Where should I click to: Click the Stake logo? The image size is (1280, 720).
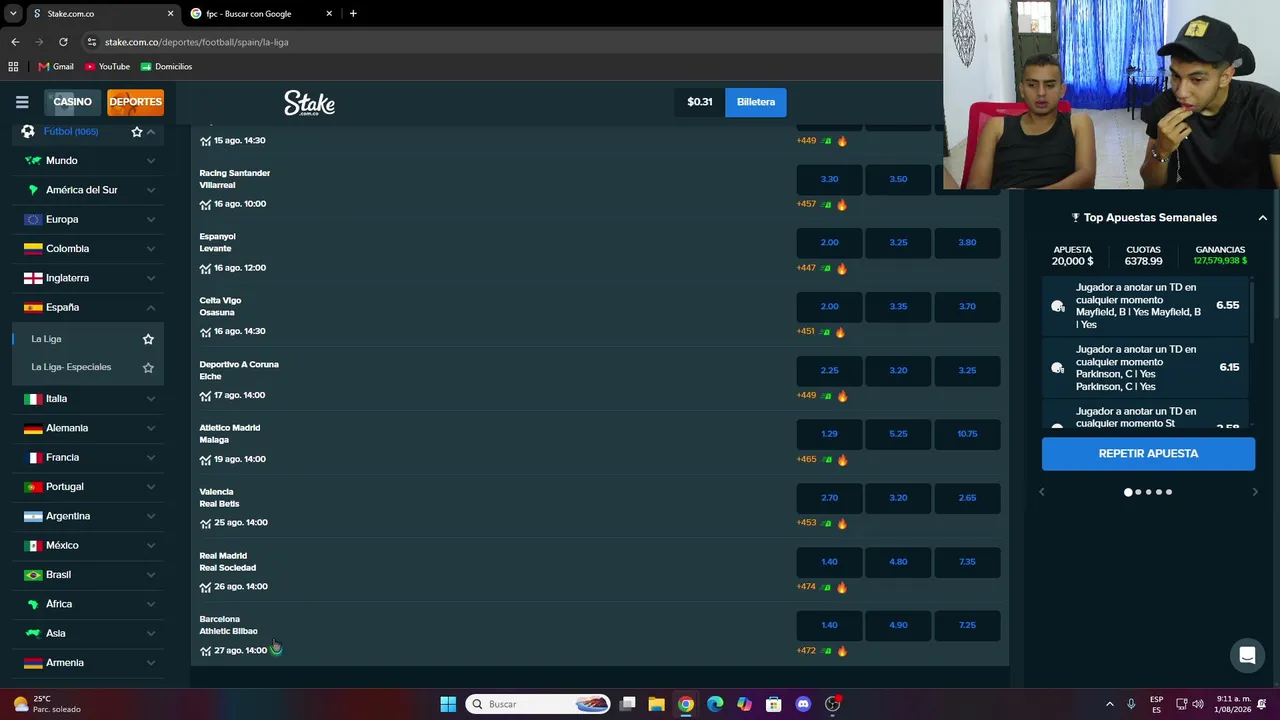(309, 103)
